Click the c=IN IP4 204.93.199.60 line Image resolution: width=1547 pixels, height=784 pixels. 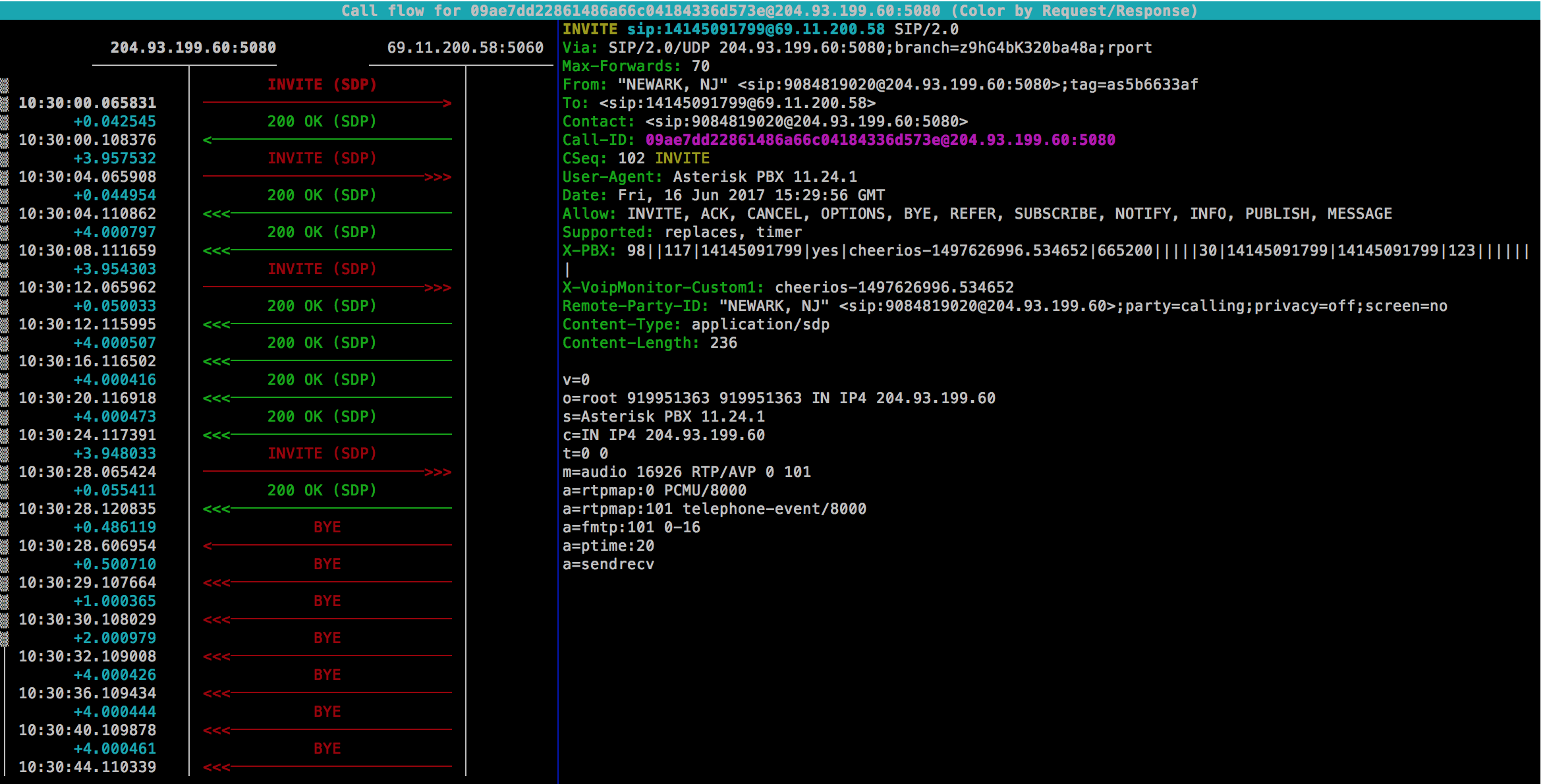pos(663,435)
